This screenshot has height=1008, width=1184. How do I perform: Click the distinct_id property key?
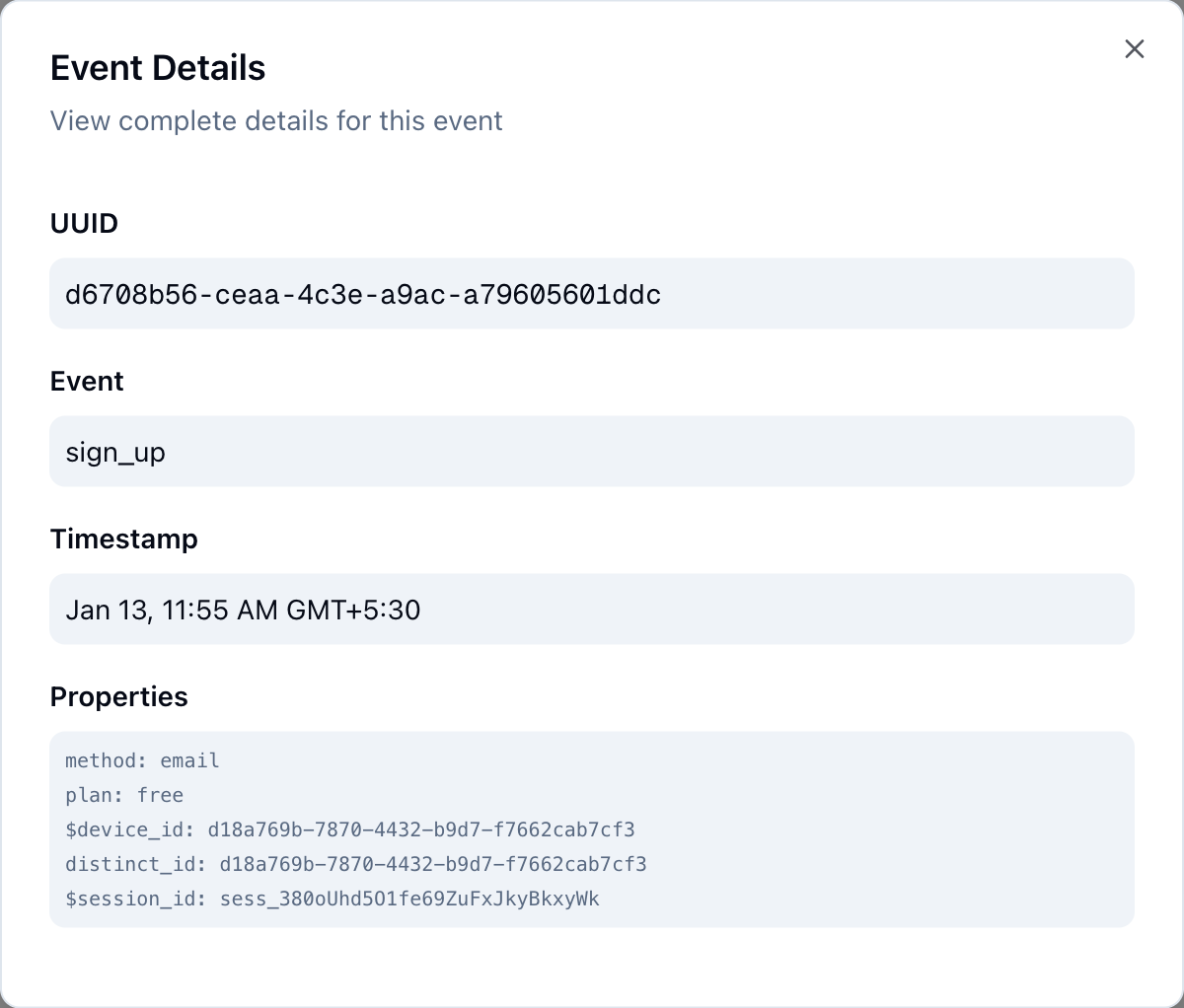click(133, 864)
